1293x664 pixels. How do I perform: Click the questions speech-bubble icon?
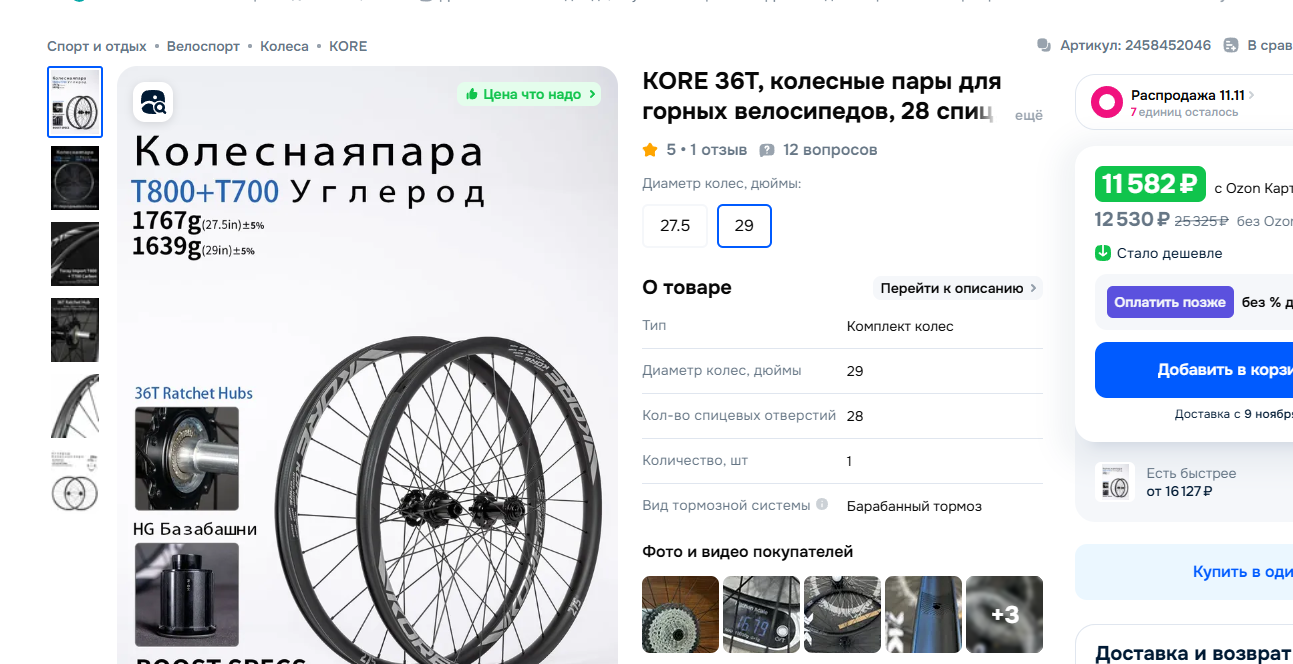coord(767,150)
